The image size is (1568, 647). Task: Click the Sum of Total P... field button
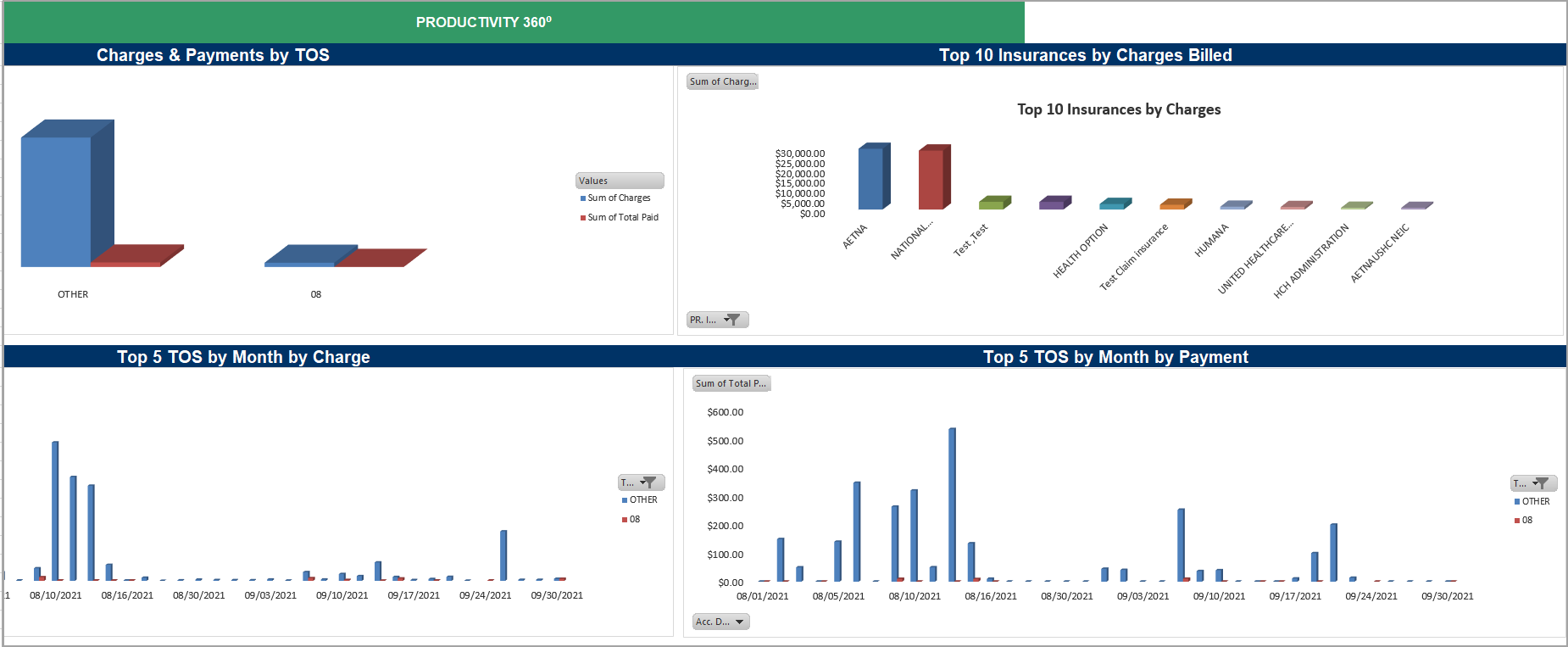point(731,383)
